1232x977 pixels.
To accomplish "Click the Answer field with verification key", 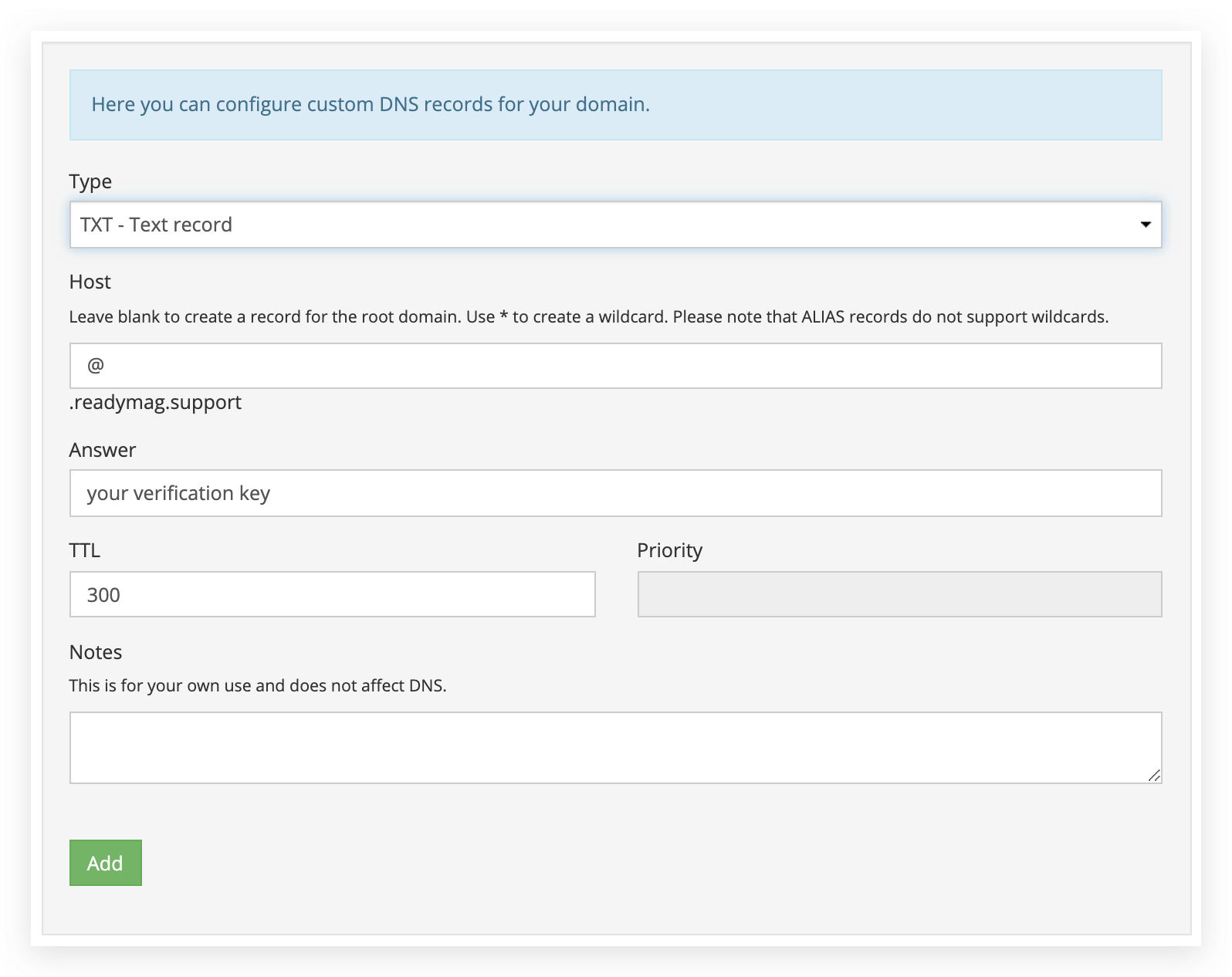I will (615, 493).
